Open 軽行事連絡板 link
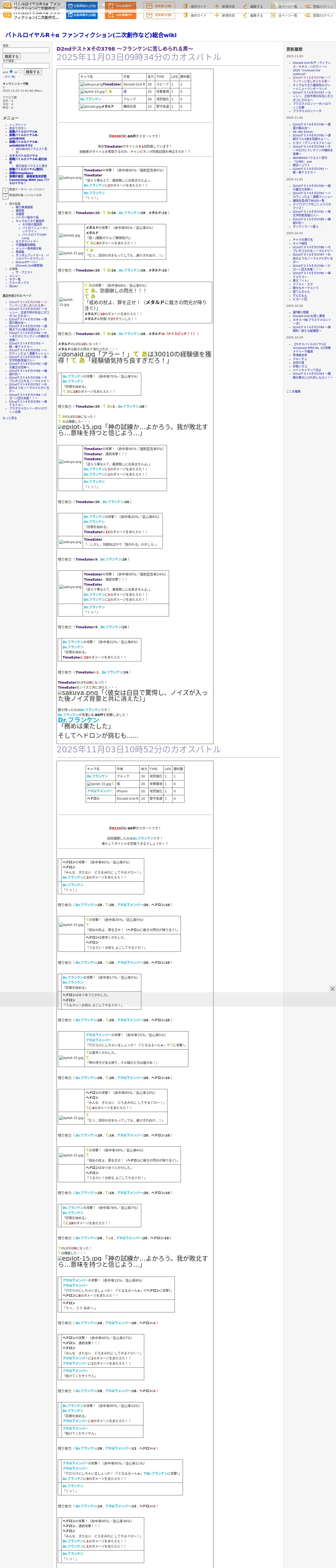The height and width of the screenshot is (1568, 336). click(24, 207)
